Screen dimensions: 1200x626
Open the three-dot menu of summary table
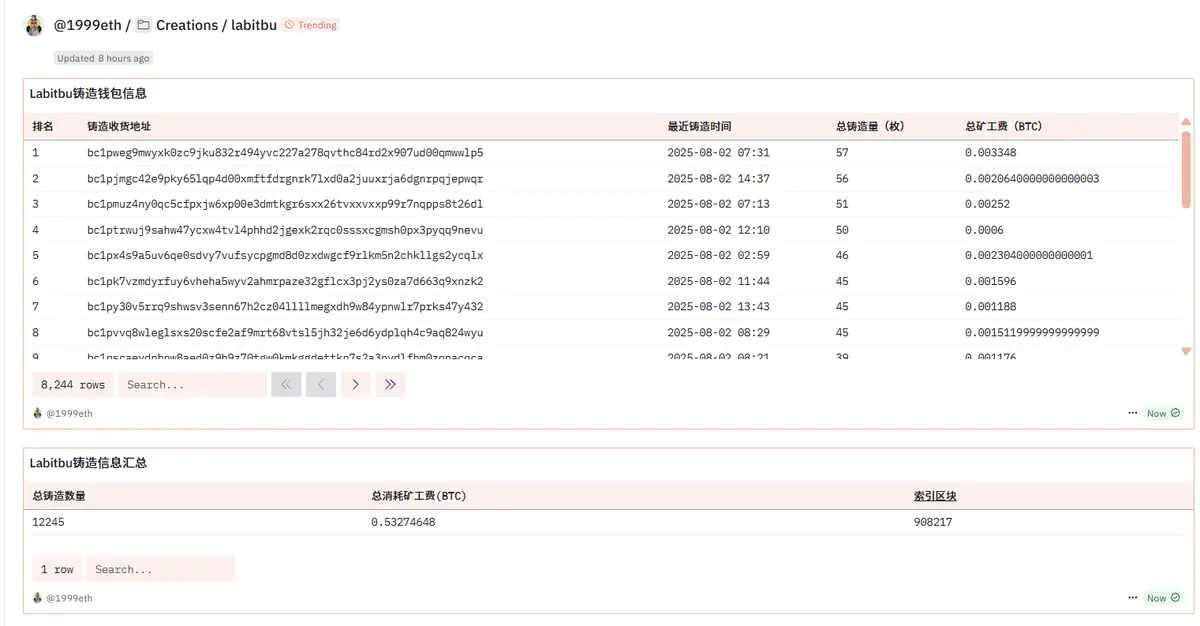click(x=1132, y=598)
